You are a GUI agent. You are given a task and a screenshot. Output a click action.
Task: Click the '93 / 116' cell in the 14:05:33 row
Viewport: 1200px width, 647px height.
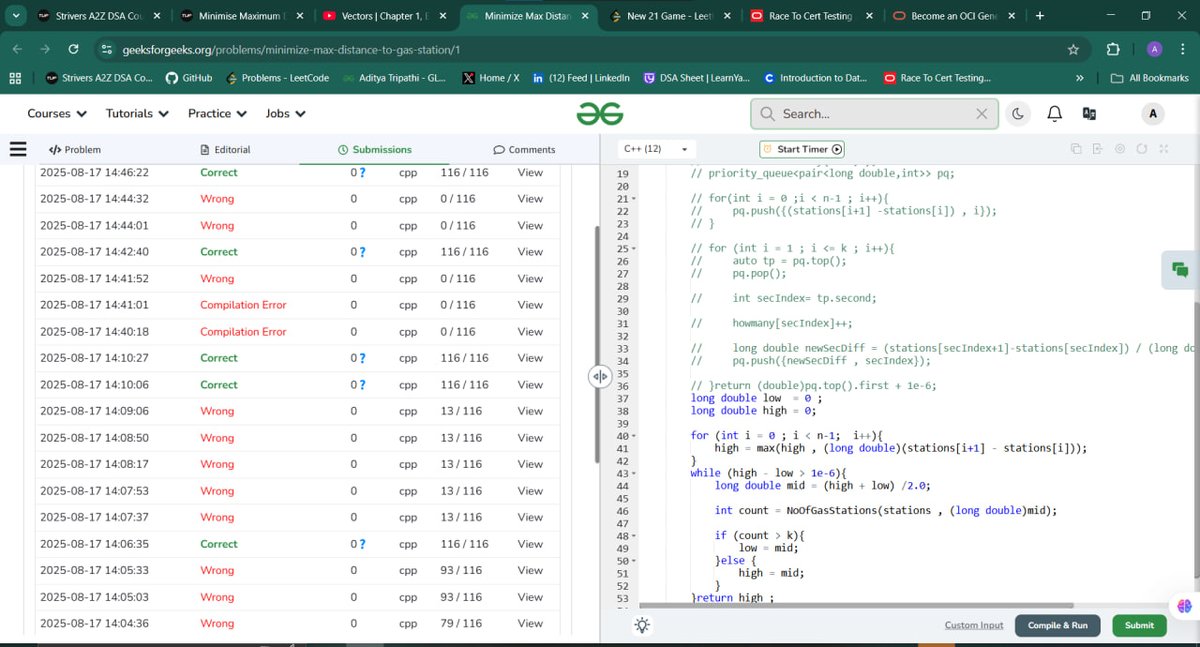461,570
